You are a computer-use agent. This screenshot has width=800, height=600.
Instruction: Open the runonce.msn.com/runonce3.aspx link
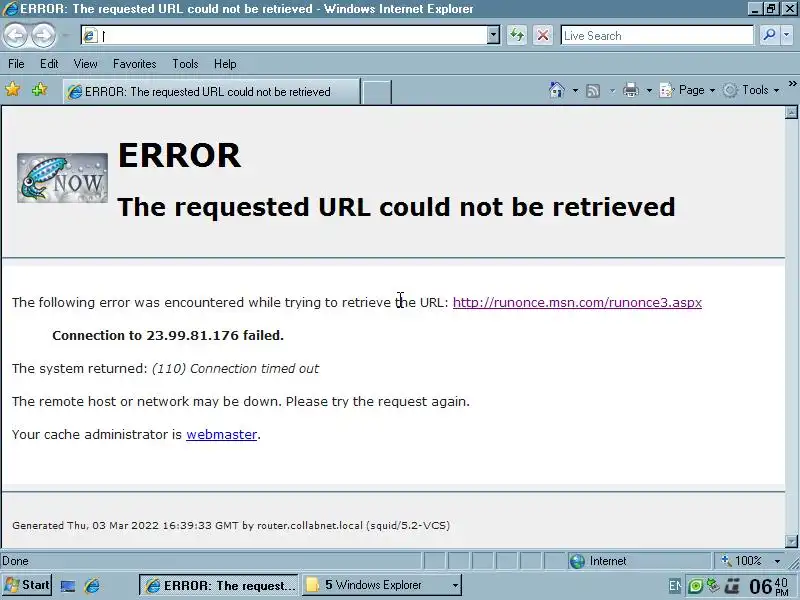tap(577, 303)
